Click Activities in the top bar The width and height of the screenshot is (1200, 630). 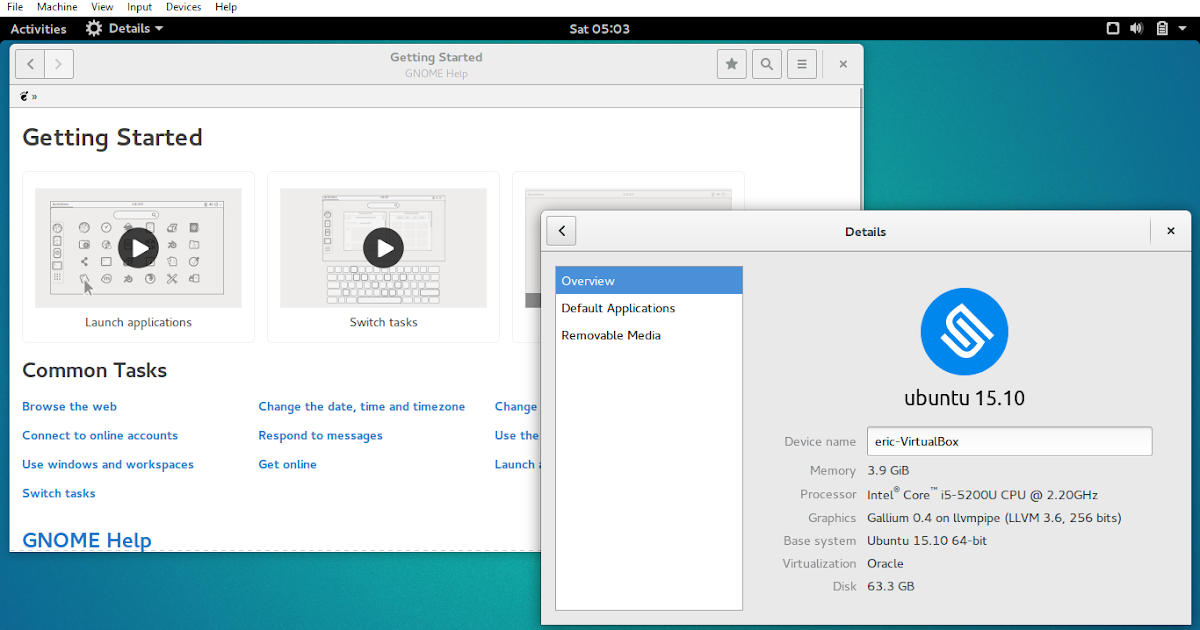click(38, 28)
